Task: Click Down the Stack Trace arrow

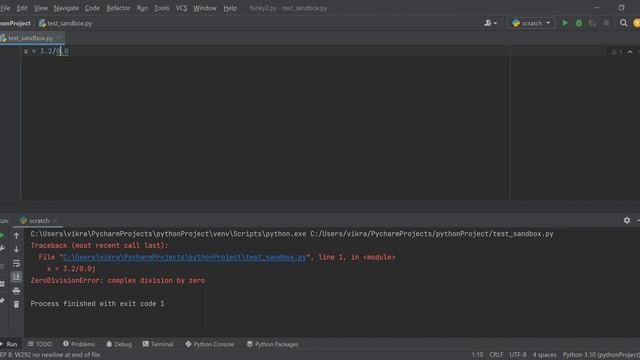Action: tap(16, 249)
